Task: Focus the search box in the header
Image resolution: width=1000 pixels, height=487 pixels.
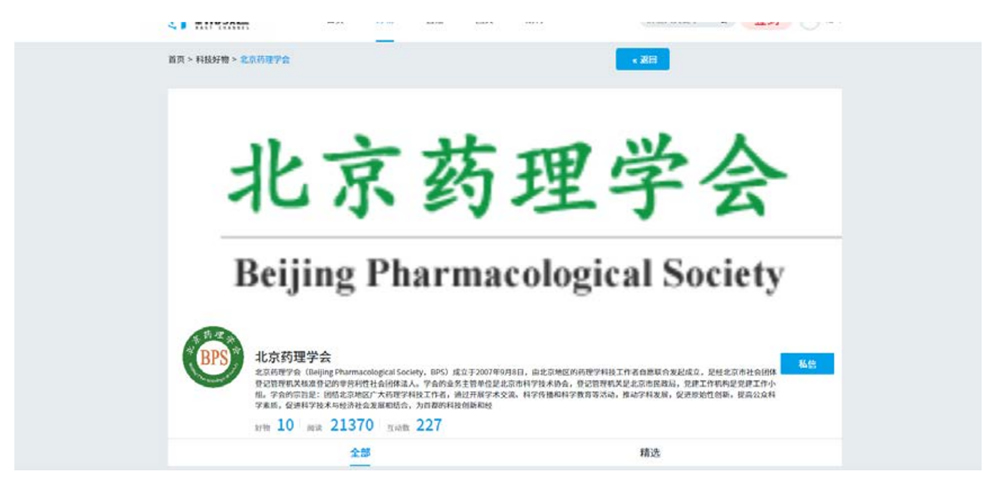Action: (688, 23)
